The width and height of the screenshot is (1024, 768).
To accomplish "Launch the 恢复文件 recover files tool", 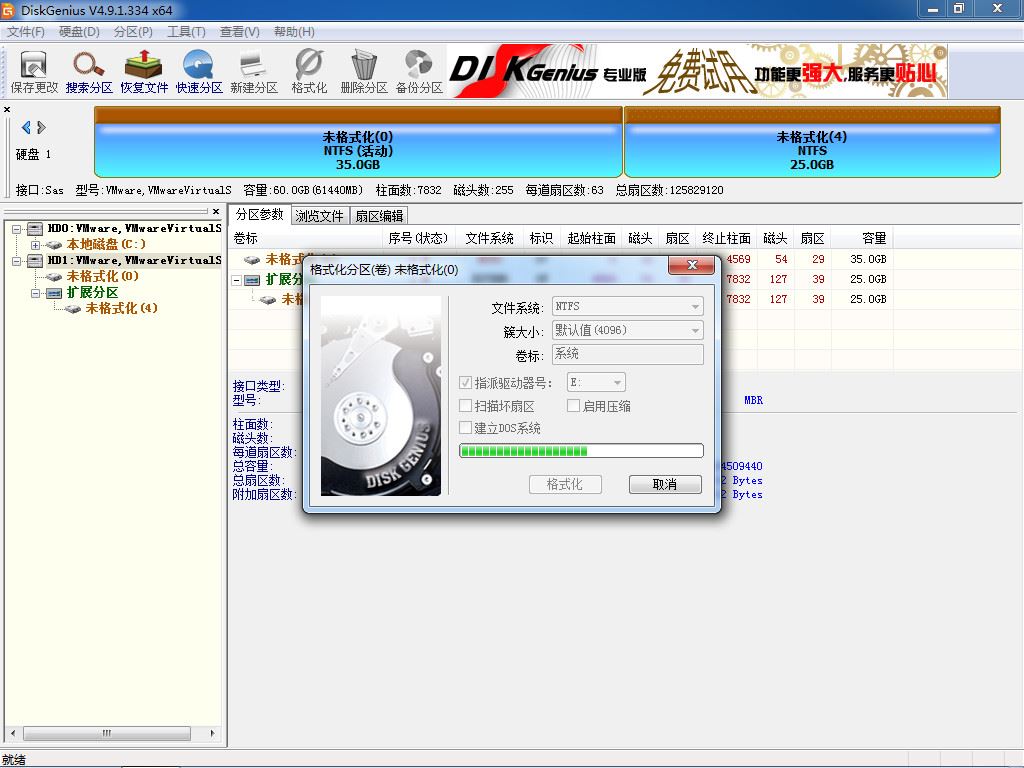I will pyautogui.click(x=144, y=72).
